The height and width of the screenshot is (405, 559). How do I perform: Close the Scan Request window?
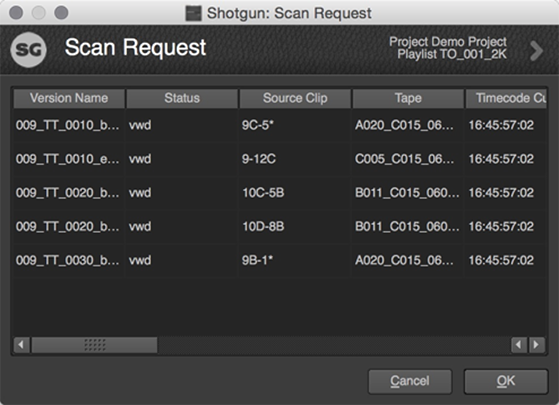click(x=16, y=13)
